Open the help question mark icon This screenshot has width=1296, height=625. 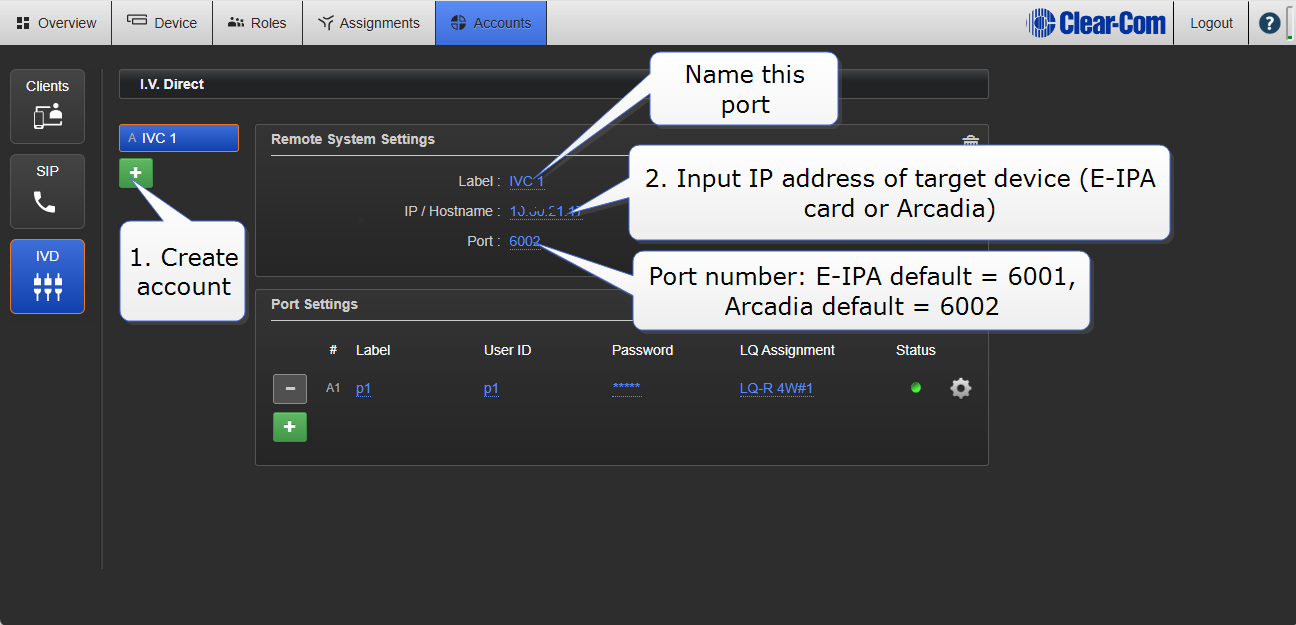tap(1269, 23)
